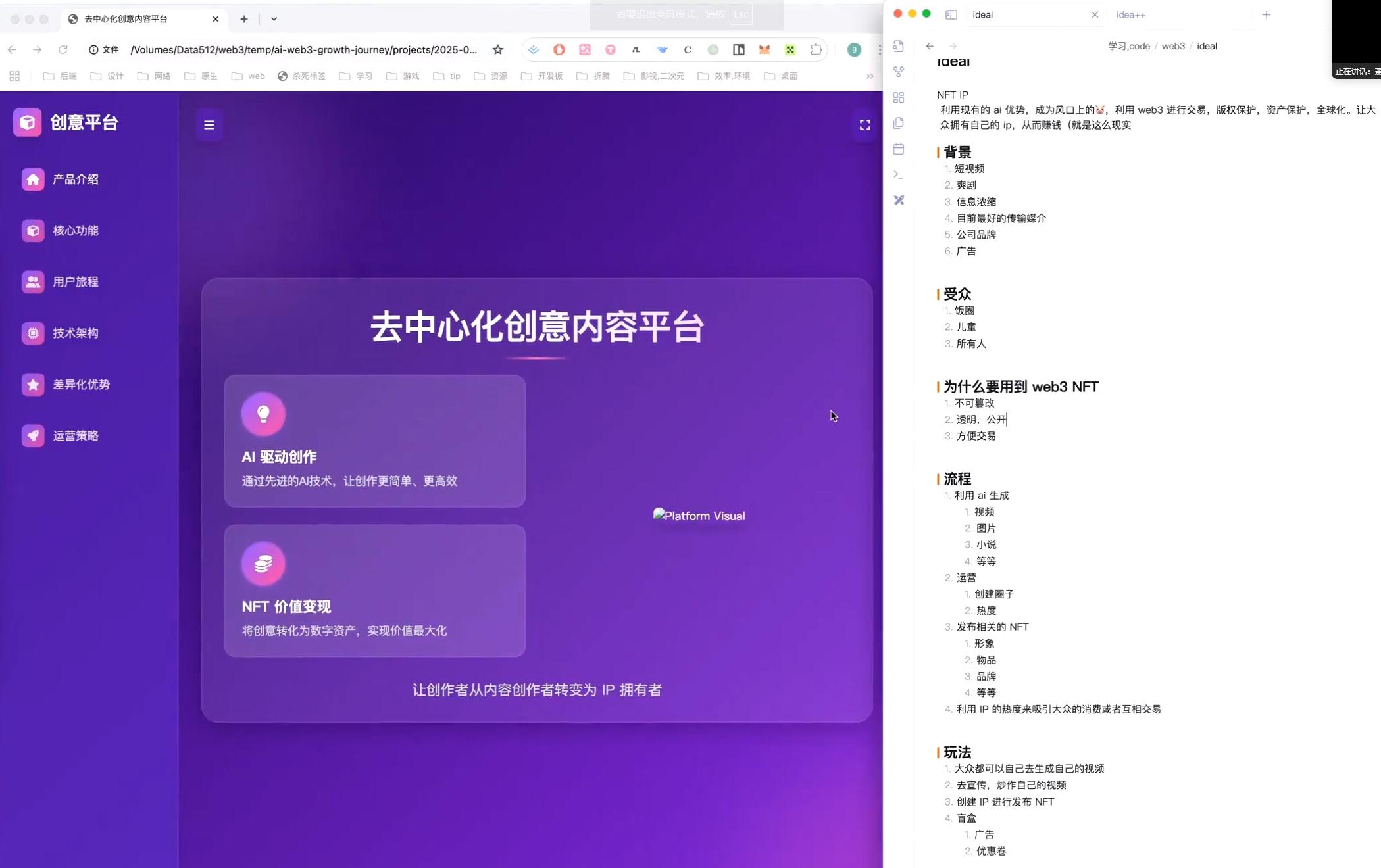Enter fullscreen via the page's expand icon
The height and width of the screenshot is (868, 1381).
click(865, 125)
